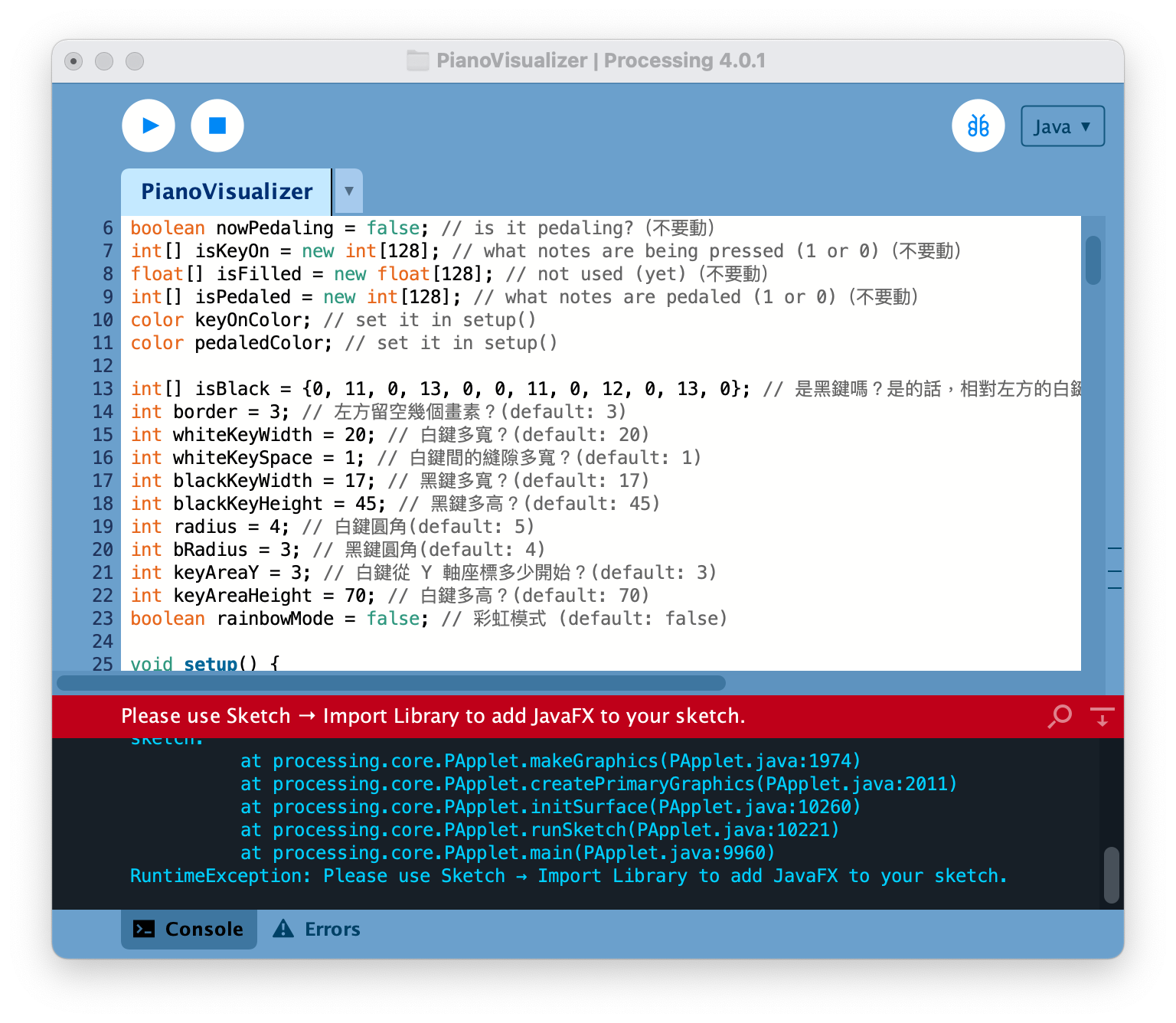Viewport: 1176px width, 1023px height.
Task: Switch to the Errors tab
Action: [x=317, y=929]
